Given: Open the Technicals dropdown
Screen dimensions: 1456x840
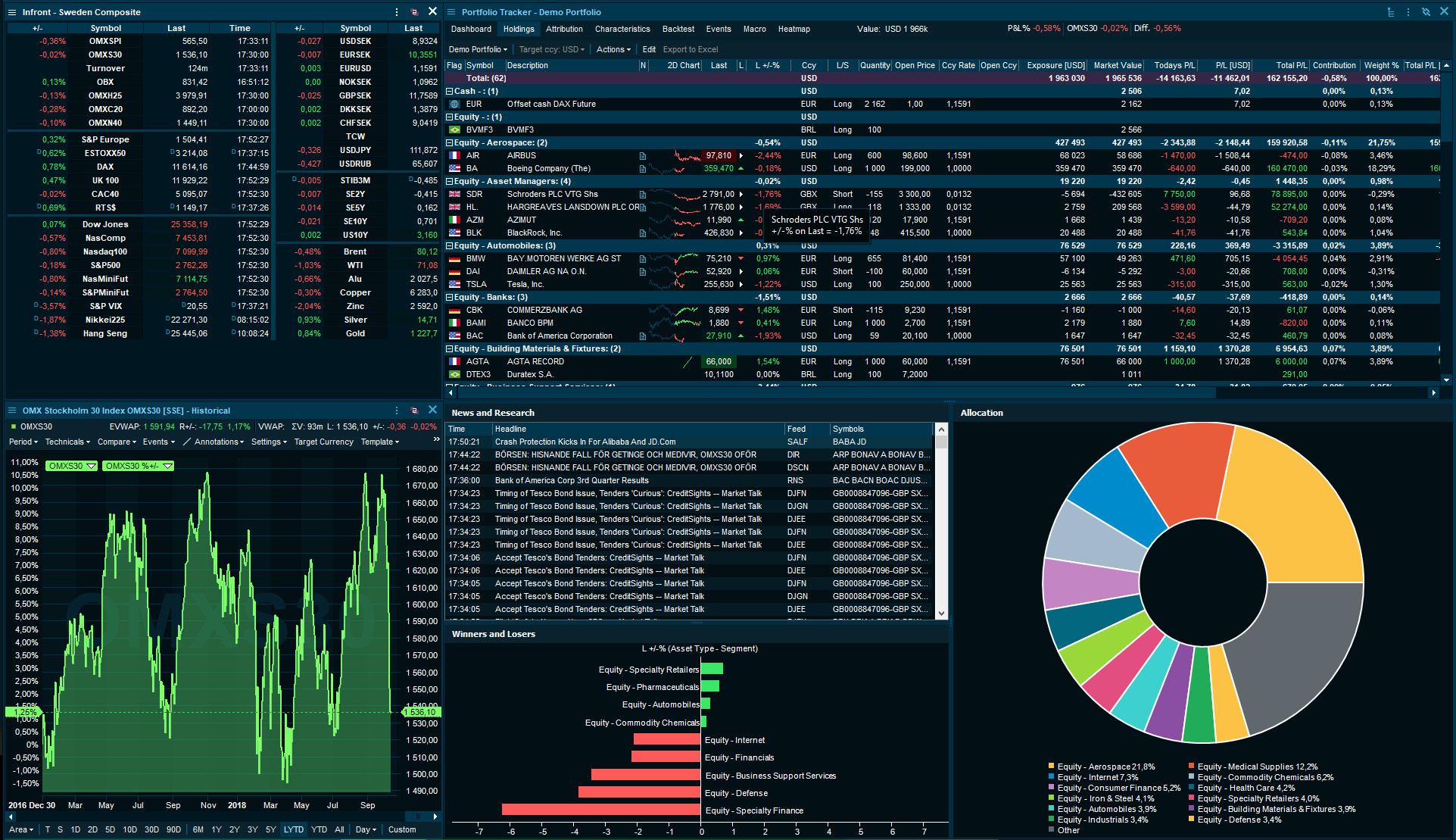Looking at the screenshot, I should coord(67,442).
